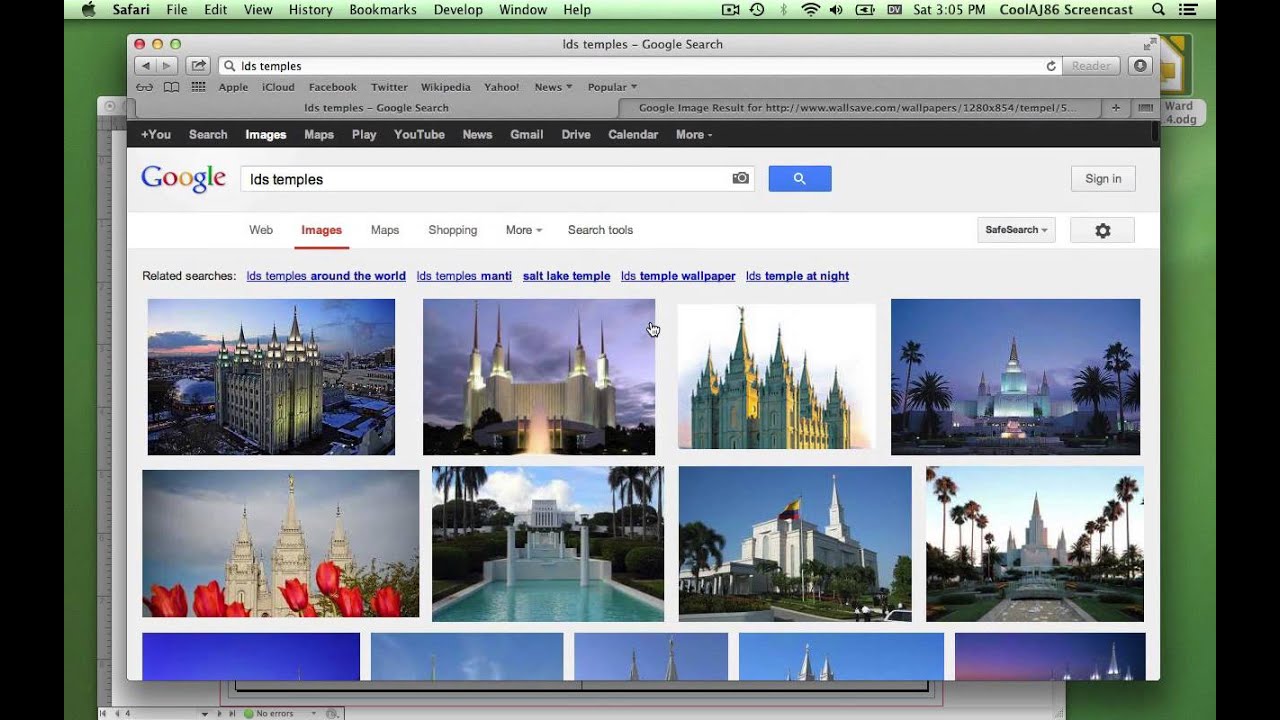The image size is (1280, 720).
Task: Open the Window menu
Action: pyautogui.click(x=523, y=9)
